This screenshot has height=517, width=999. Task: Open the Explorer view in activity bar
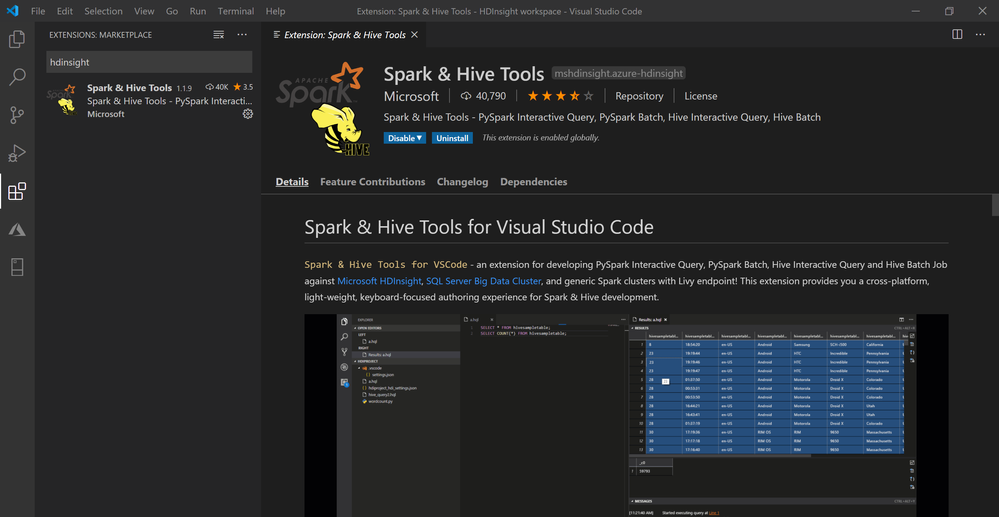(x=17, y=40)
